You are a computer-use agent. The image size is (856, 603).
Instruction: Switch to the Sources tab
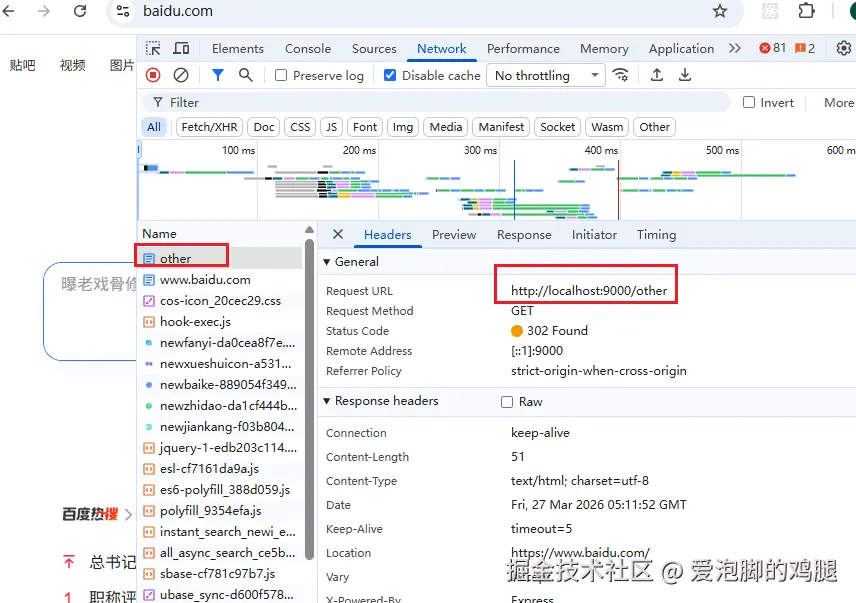pyautogui.click(x=374, y=49)
